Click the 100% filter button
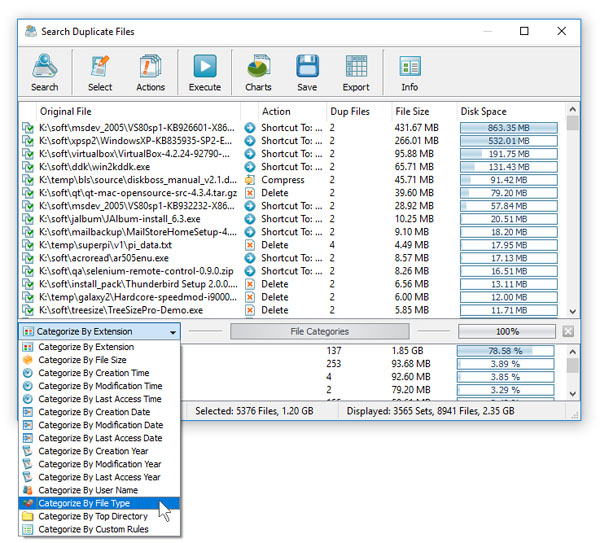600x543 pixels. pyautogui.click(x=507, y=331)
